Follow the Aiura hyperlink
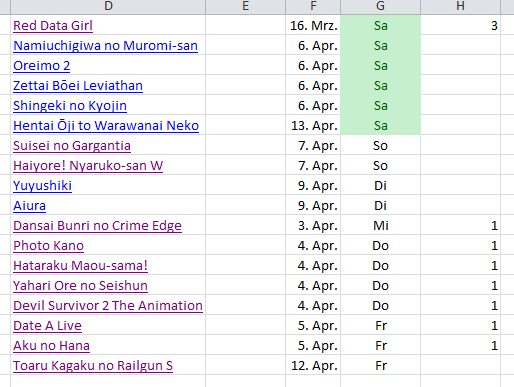Screen dimensions: 514x387 pos(29,206)
